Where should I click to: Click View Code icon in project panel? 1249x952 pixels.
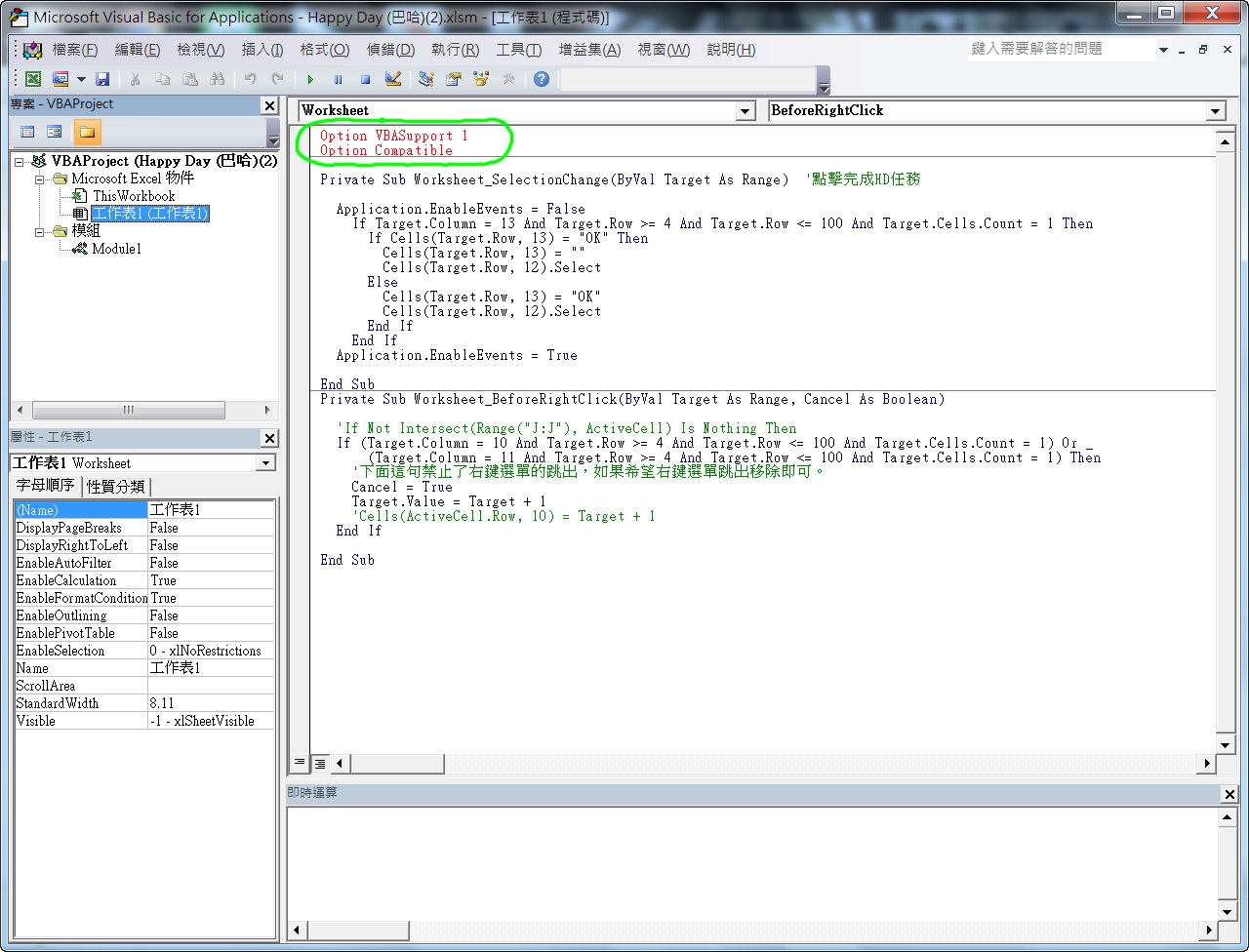coord(27,132)
